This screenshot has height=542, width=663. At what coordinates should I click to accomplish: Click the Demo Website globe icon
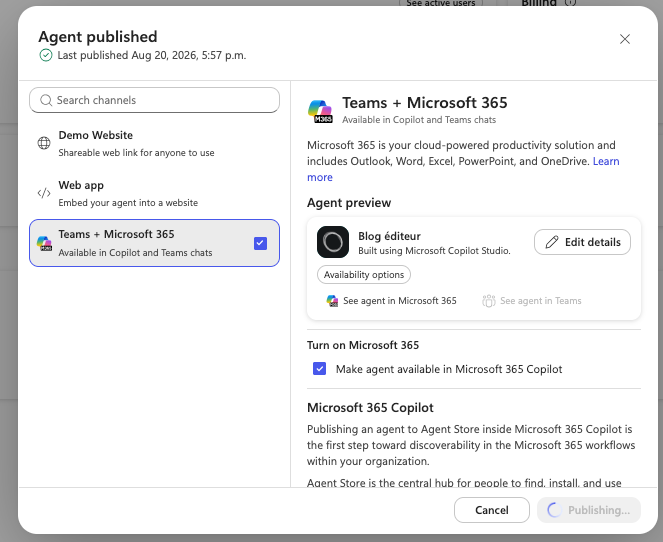click(x=44, y=143)
